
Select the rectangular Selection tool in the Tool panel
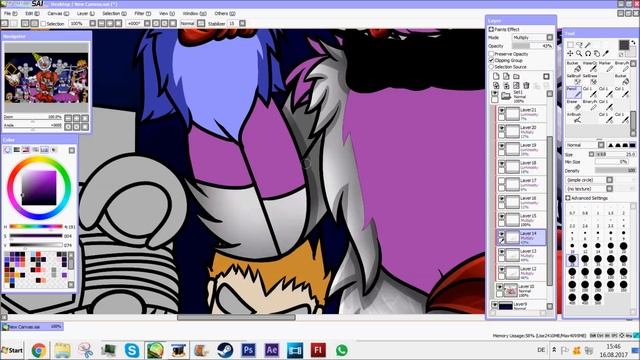pos(570,45)
